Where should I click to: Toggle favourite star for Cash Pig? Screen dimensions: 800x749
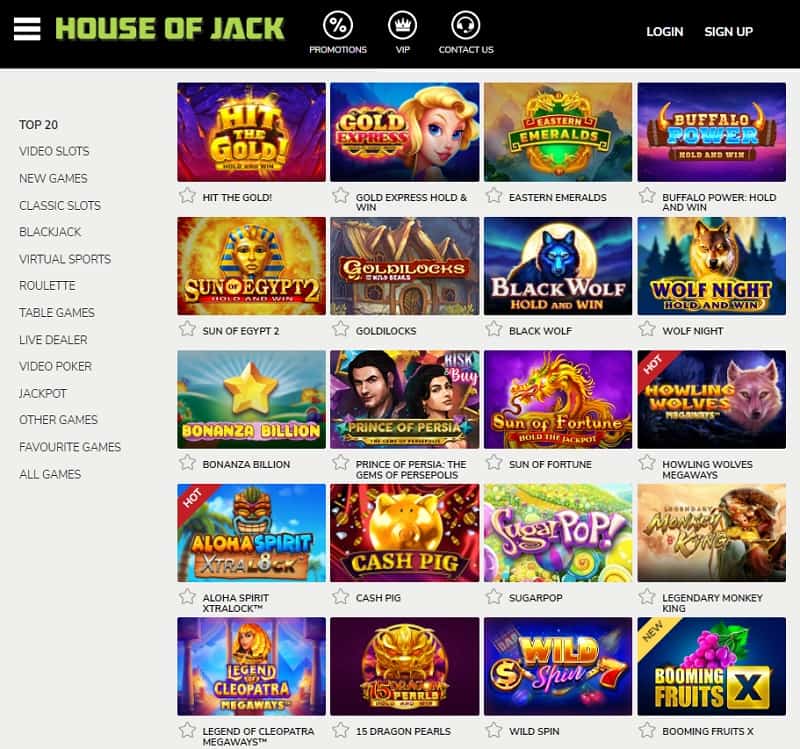(x=340, y=596)
